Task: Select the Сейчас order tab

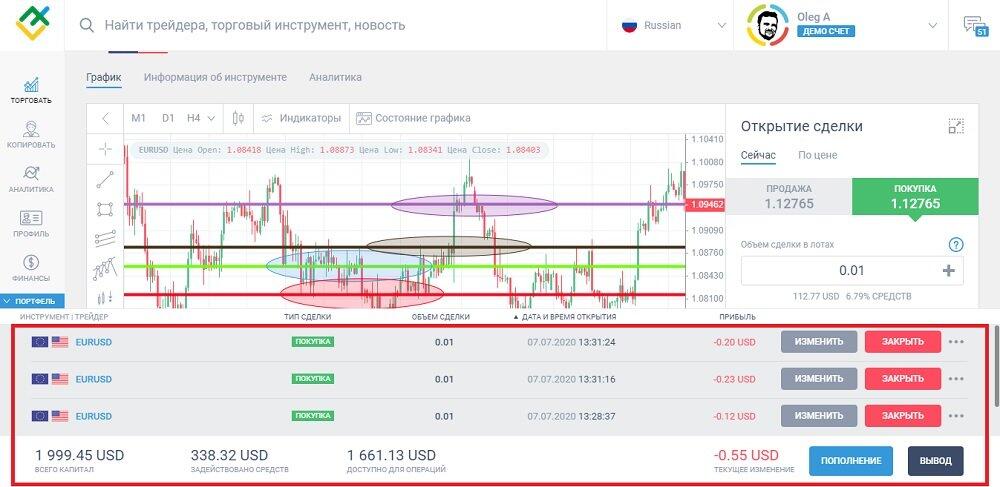Action: pyautogui.click(x=758, y=155)
